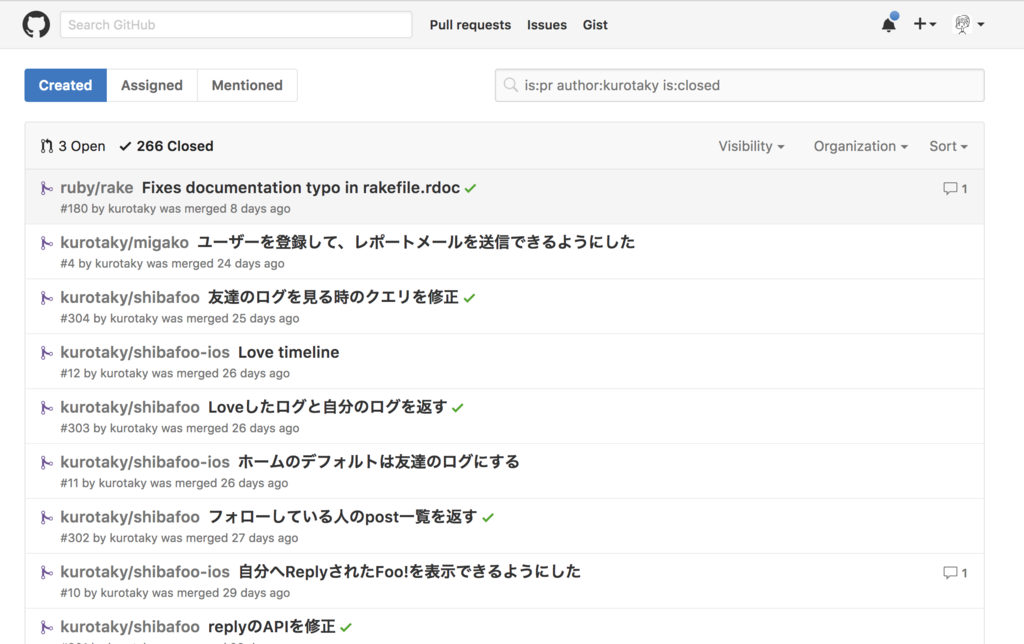Click green check status on PR #302

[488, 517]
